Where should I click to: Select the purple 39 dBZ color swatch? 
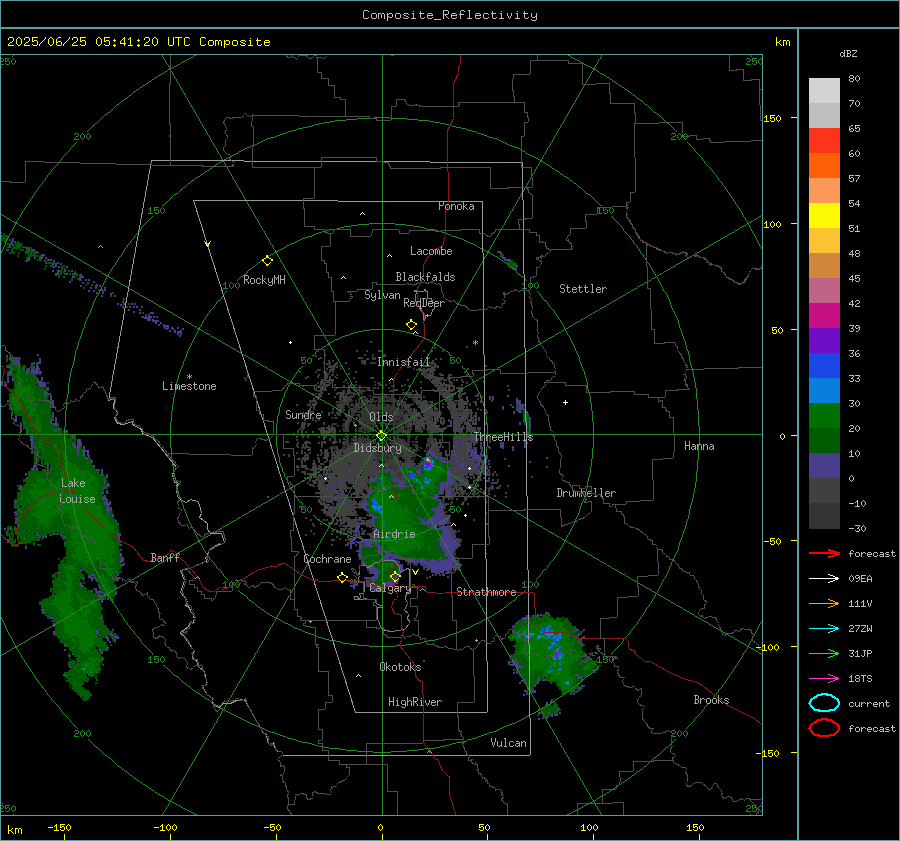coord(824,340)
